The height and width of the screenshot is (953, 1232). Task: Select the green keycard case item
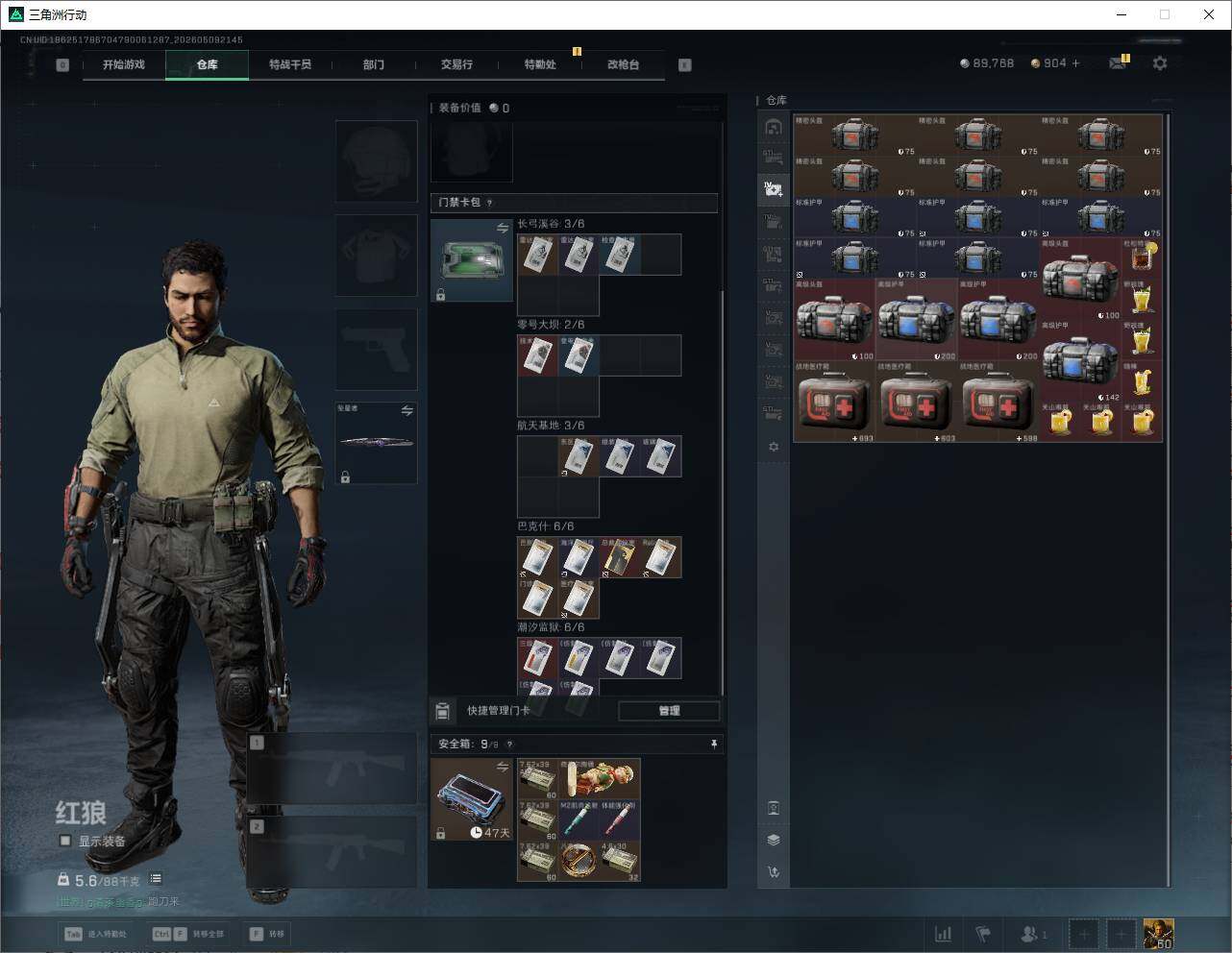coord(472,260)
